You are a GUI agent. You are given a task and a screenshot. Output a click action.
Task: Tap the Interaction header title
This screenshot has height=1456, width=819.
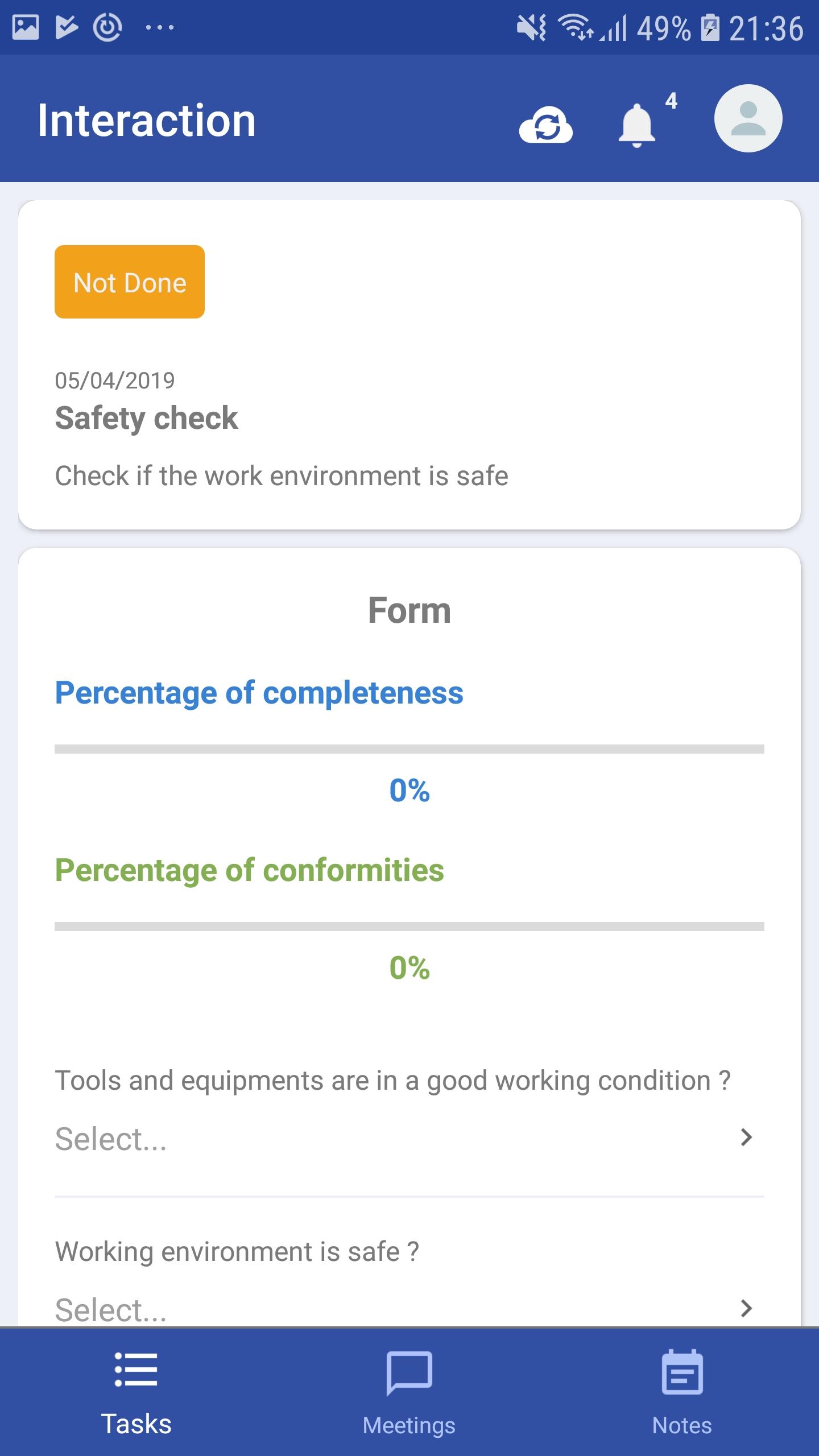(147, 121)
